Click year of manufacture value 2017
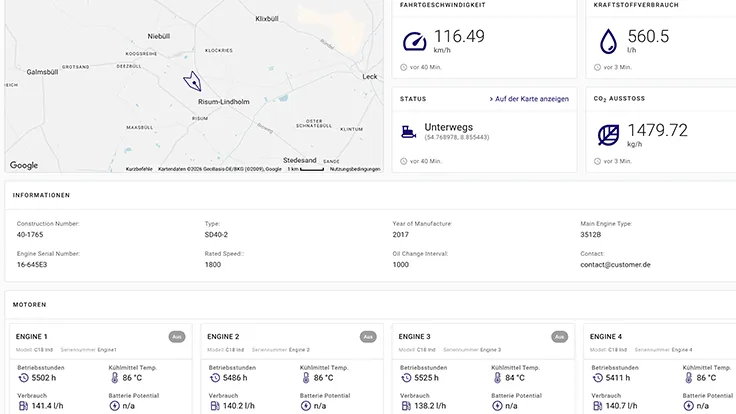Viewport: 736px width, 414px height. 400,235
